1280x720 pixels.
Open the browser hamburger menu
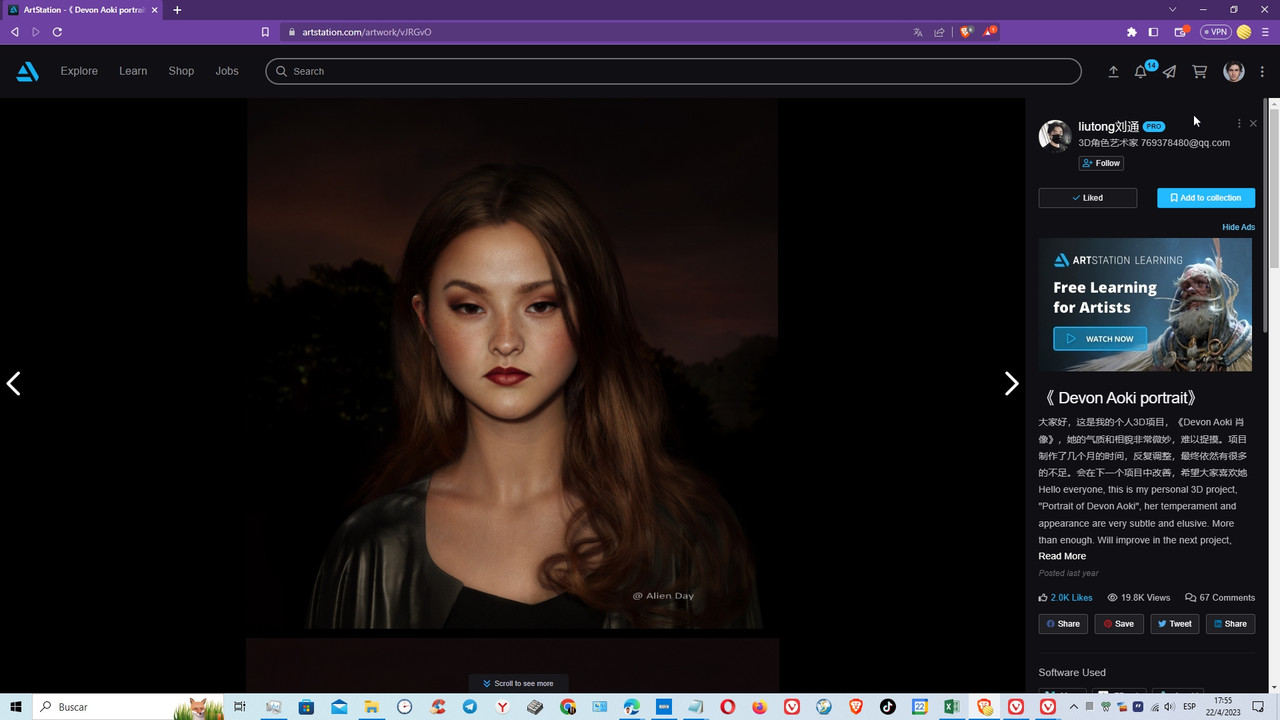point(1264,32)
